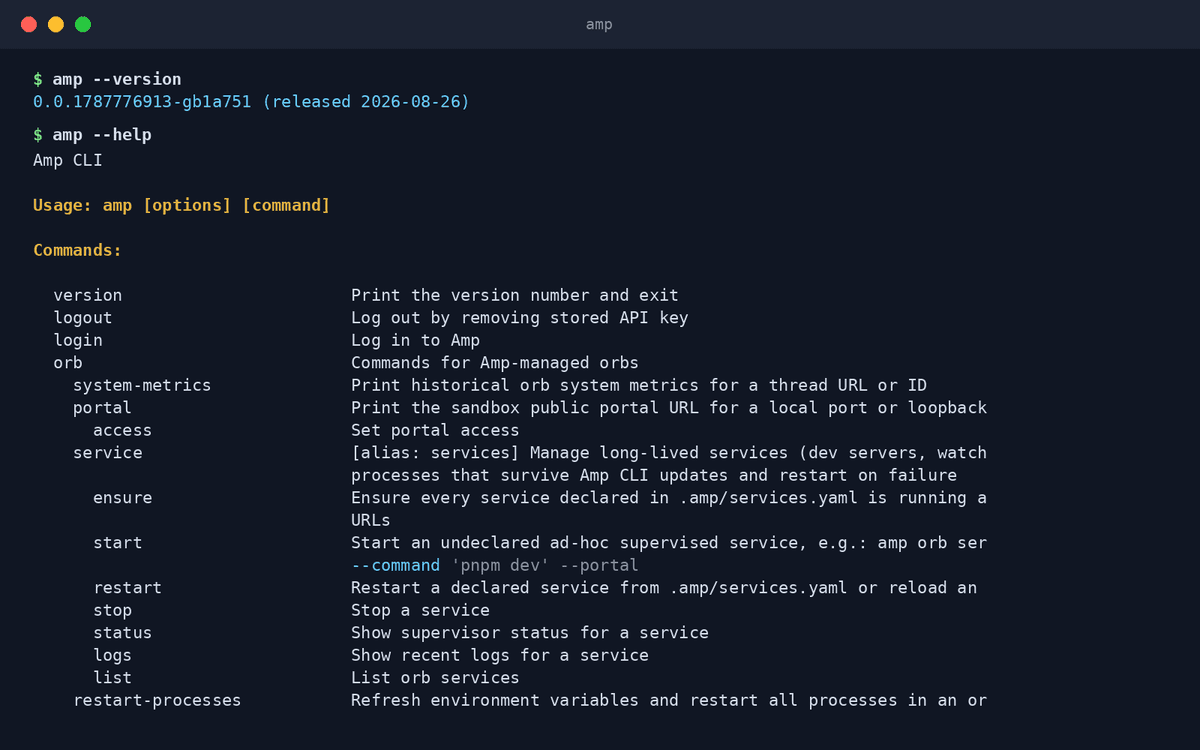Click the red close window button

click(x=29, y=24)
